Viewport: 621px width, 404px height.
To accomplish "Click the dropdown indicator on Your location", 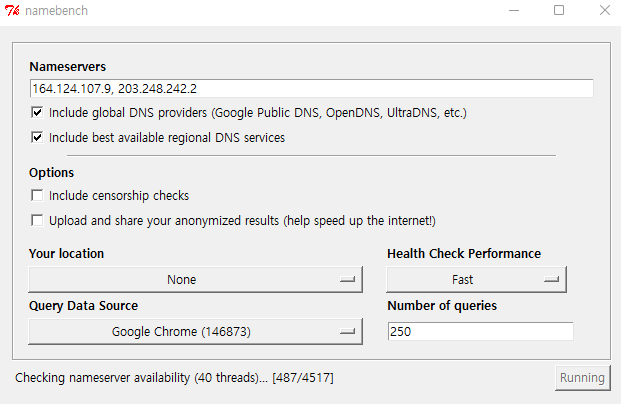I will (x=347, y=280).
